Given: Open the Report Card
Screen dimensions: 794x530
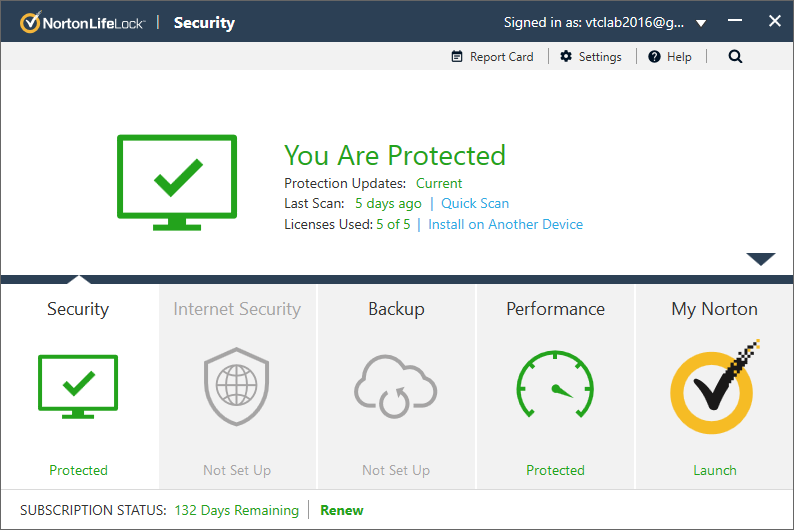Looking at the screenshot, I should point(492,57).
